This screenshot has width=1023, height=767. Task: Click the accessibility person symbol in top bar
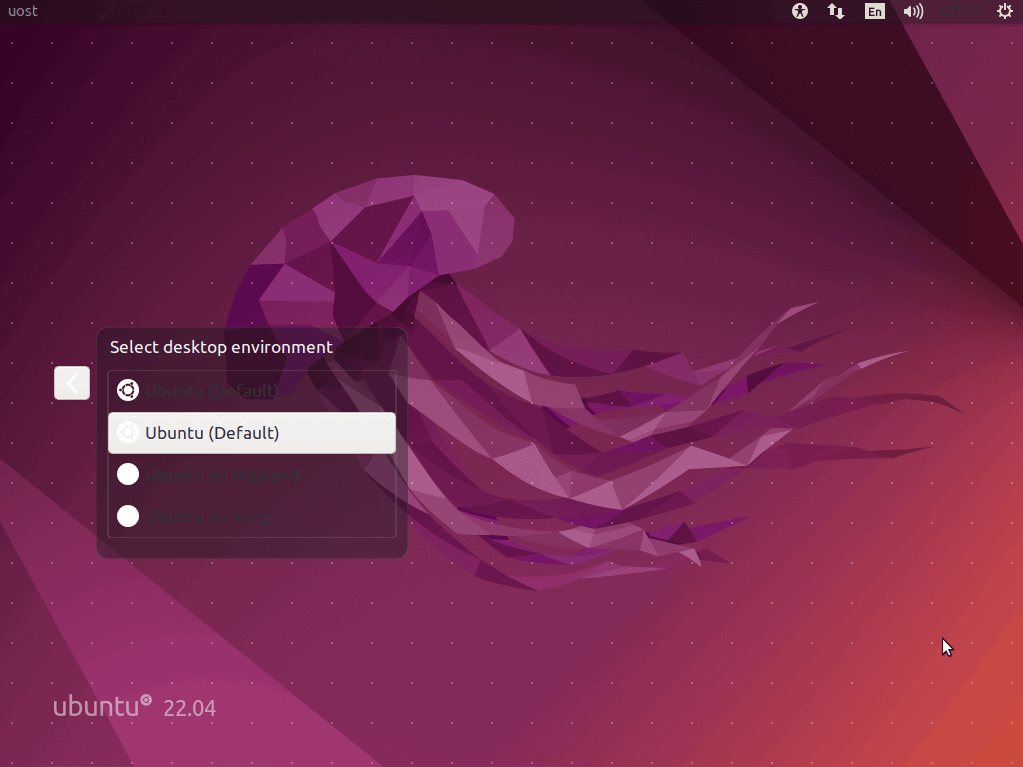[x=800, y=11]
